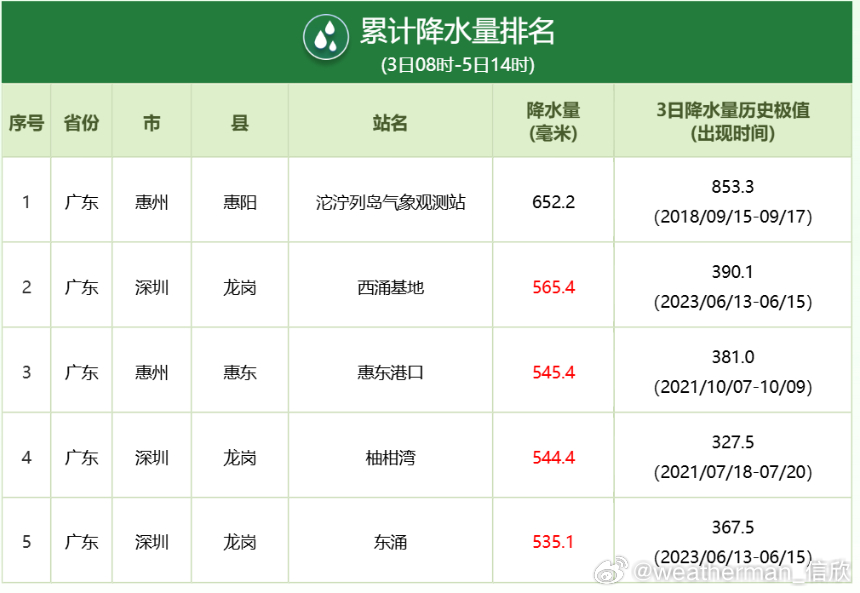Select date range (2018/09/15-09/17)
The image size is (860, 593).
(x=733, y=217)
